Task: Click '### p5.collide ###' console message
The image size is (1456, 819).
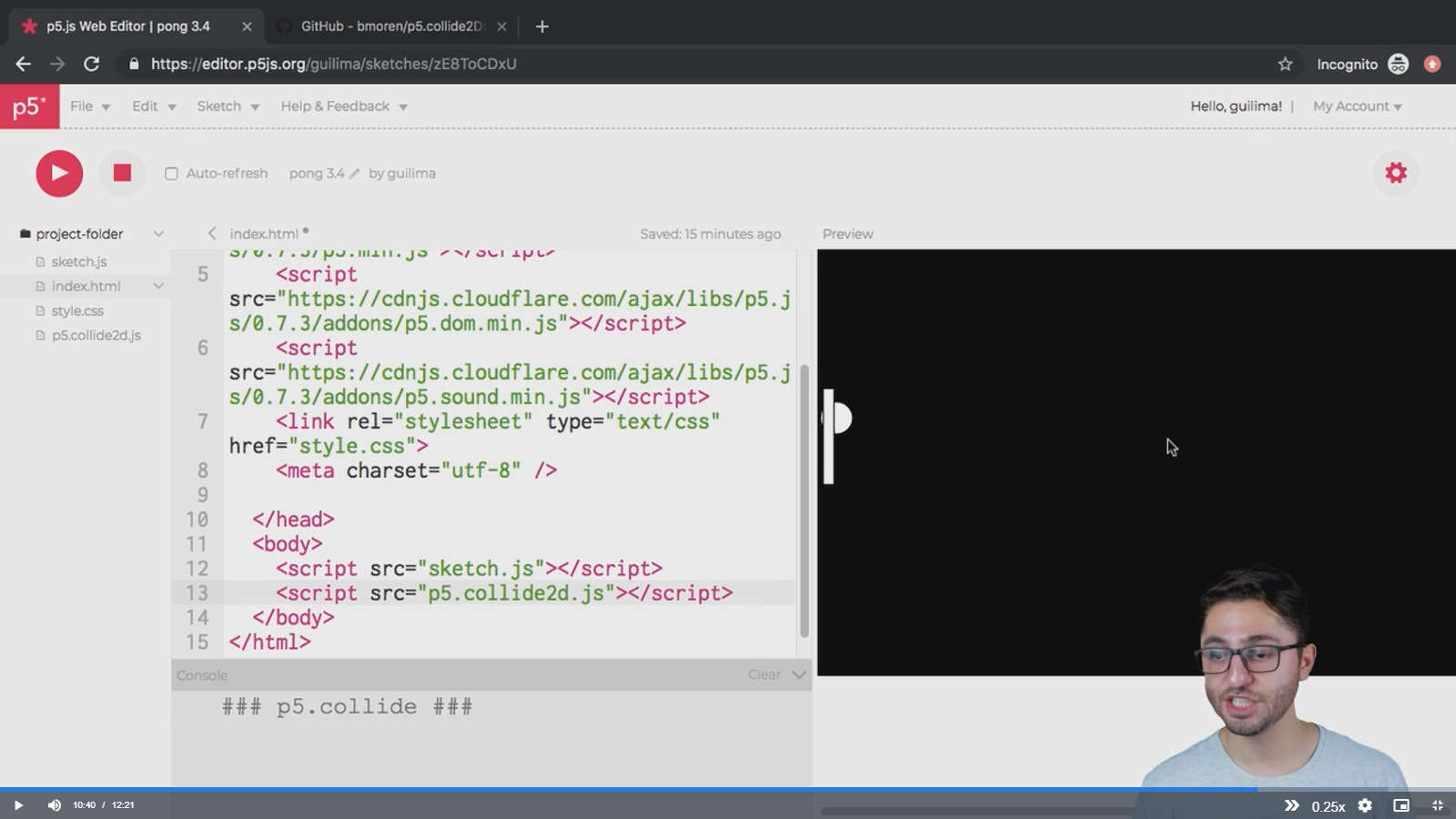Action: click(x=348, y=707)
